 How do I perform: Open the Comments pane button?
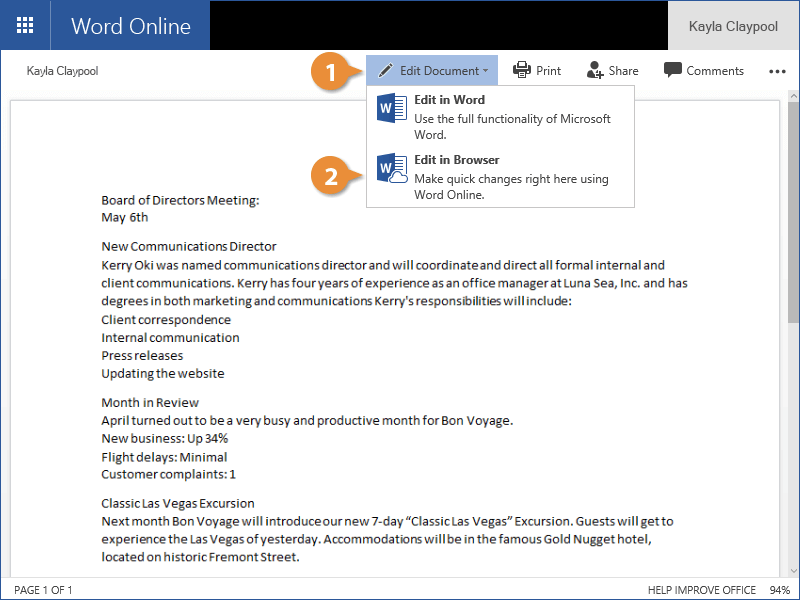tap(714, 71)
